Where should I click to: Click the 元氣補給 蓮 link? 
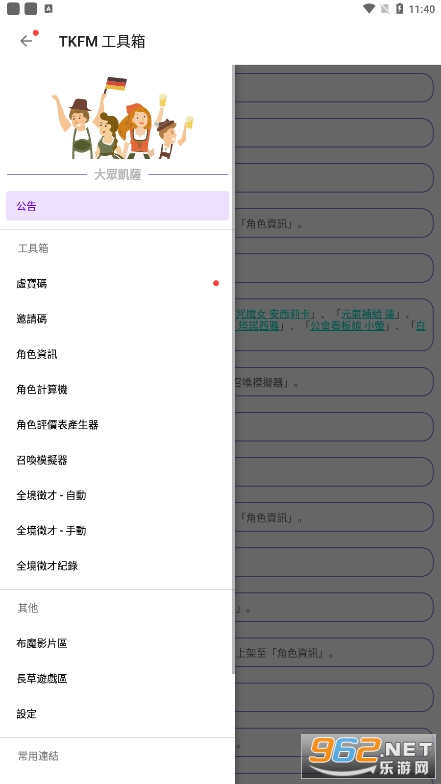[368, 314]
